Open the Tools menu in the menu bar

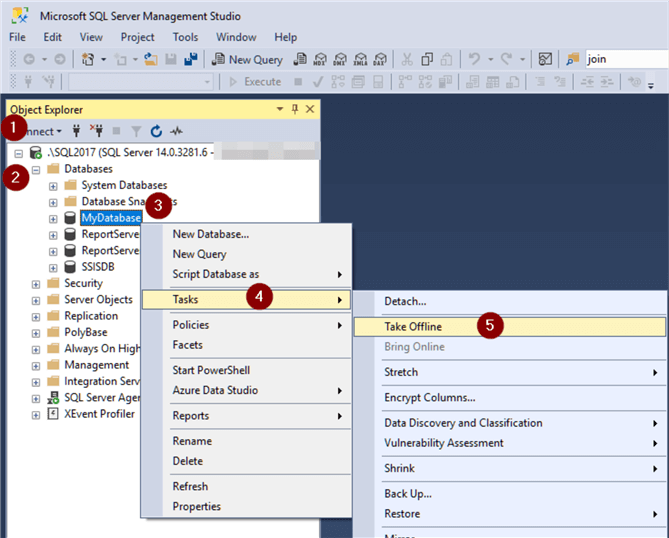(x=185, y=37)
